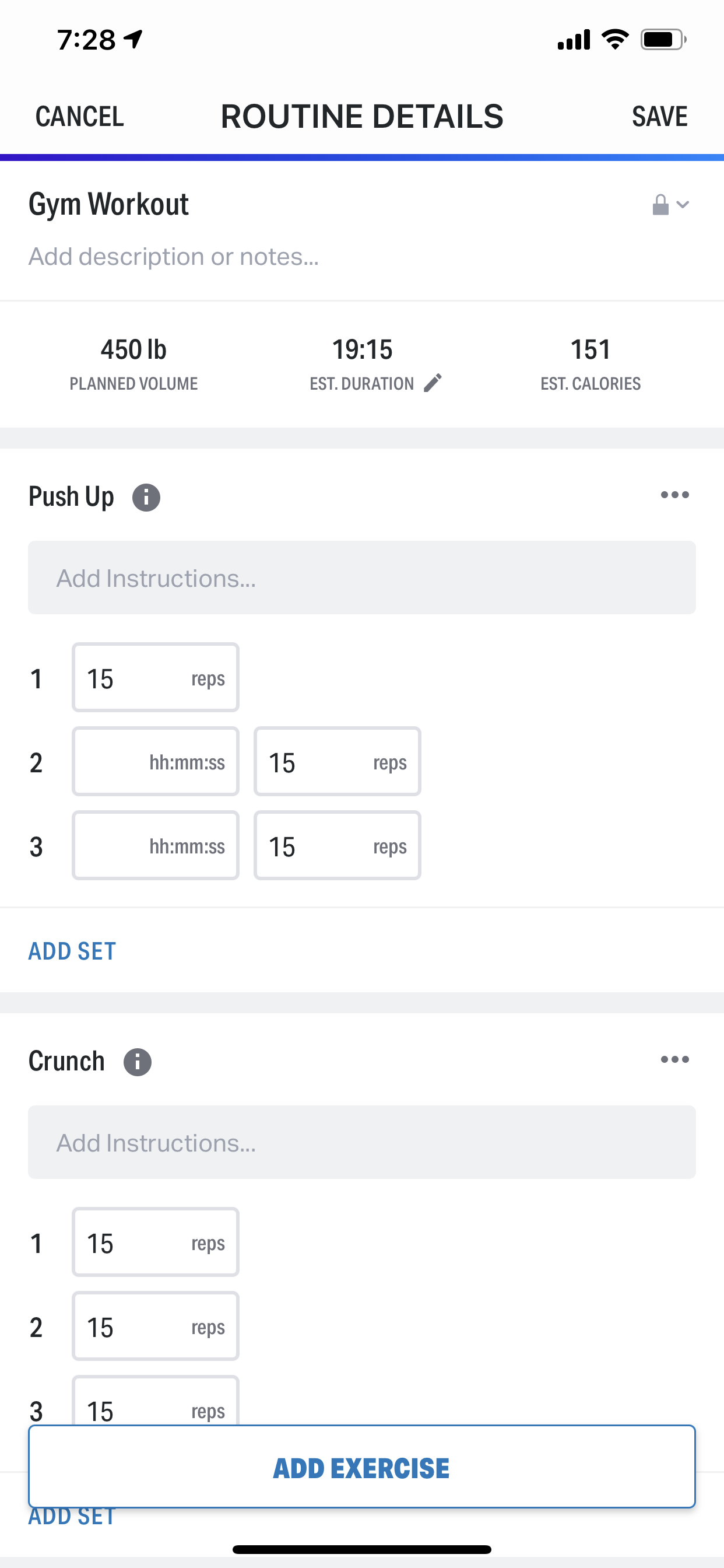Save the routine details
This screenshot has height=1568, width=724.
pos(659,116)
